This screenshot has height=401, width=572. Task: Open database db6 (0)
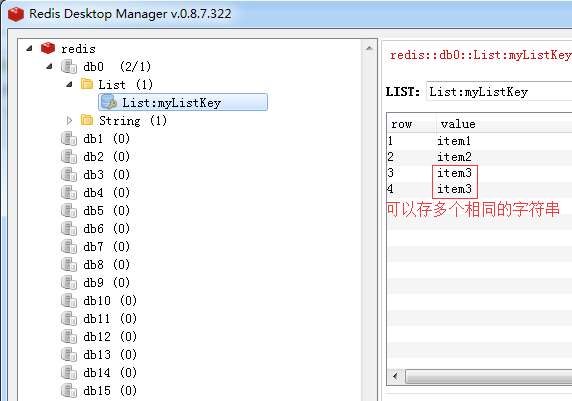(x=107, y=229)
